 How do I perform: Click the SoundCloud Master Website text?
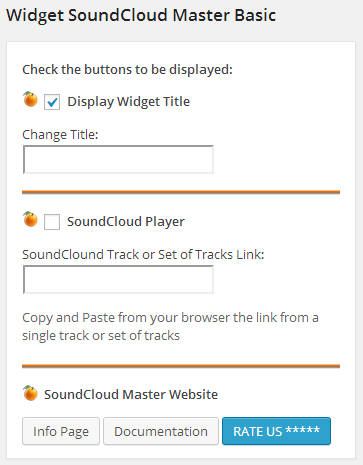[131, 394]
